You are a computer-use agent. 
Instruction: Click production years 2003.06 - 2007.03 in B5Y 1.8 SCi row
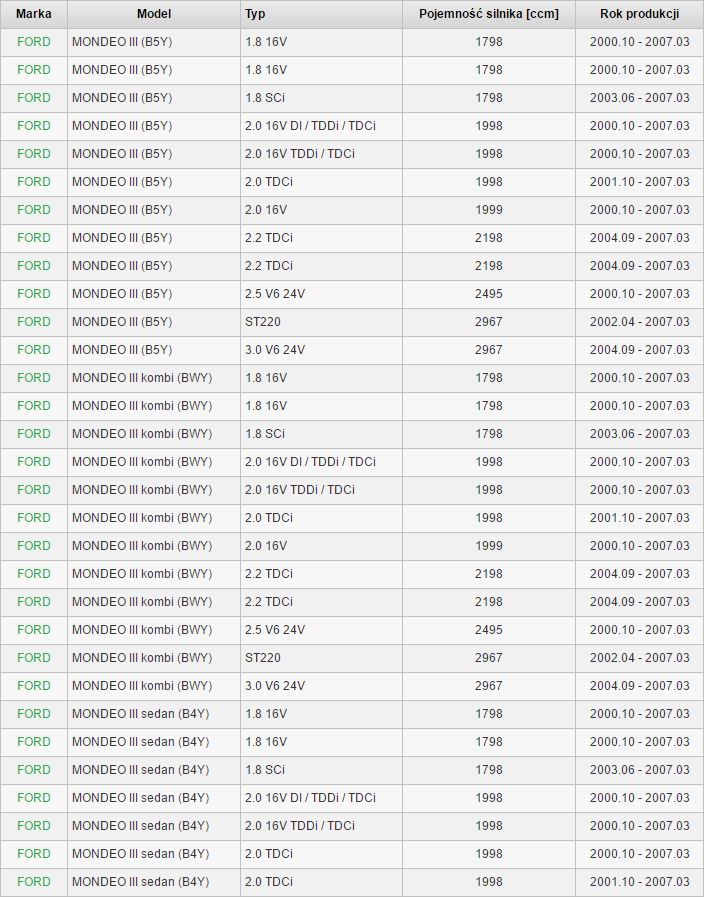tap(640, 98)
